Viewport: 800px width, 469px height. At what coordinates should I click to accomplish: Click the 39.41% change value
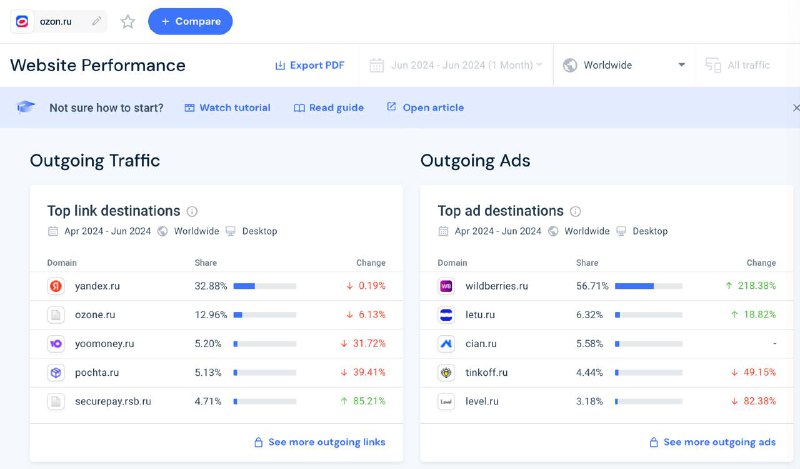[369, 373]
